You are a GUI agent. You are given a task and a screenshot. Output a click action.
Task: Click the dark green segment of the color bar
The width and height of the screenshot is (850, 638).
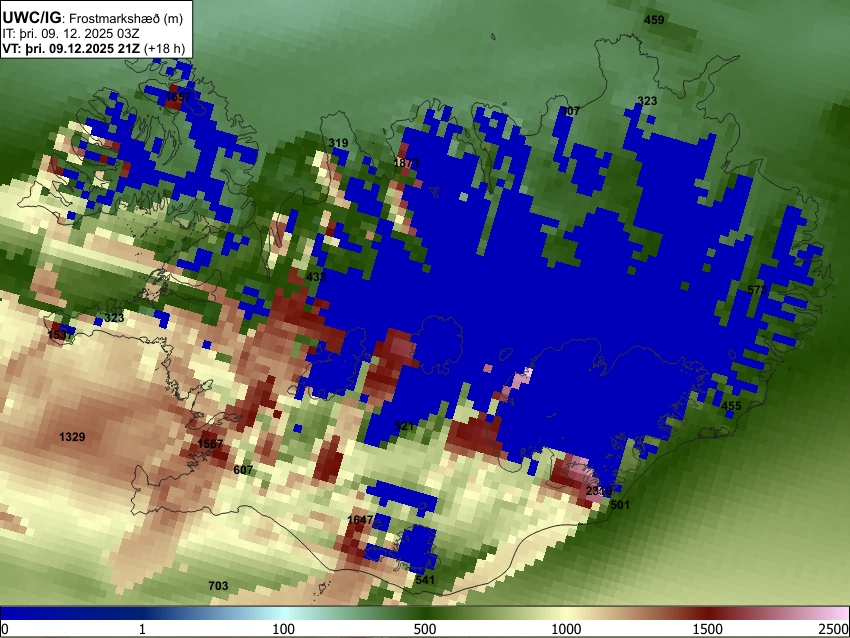click(425, 613)
